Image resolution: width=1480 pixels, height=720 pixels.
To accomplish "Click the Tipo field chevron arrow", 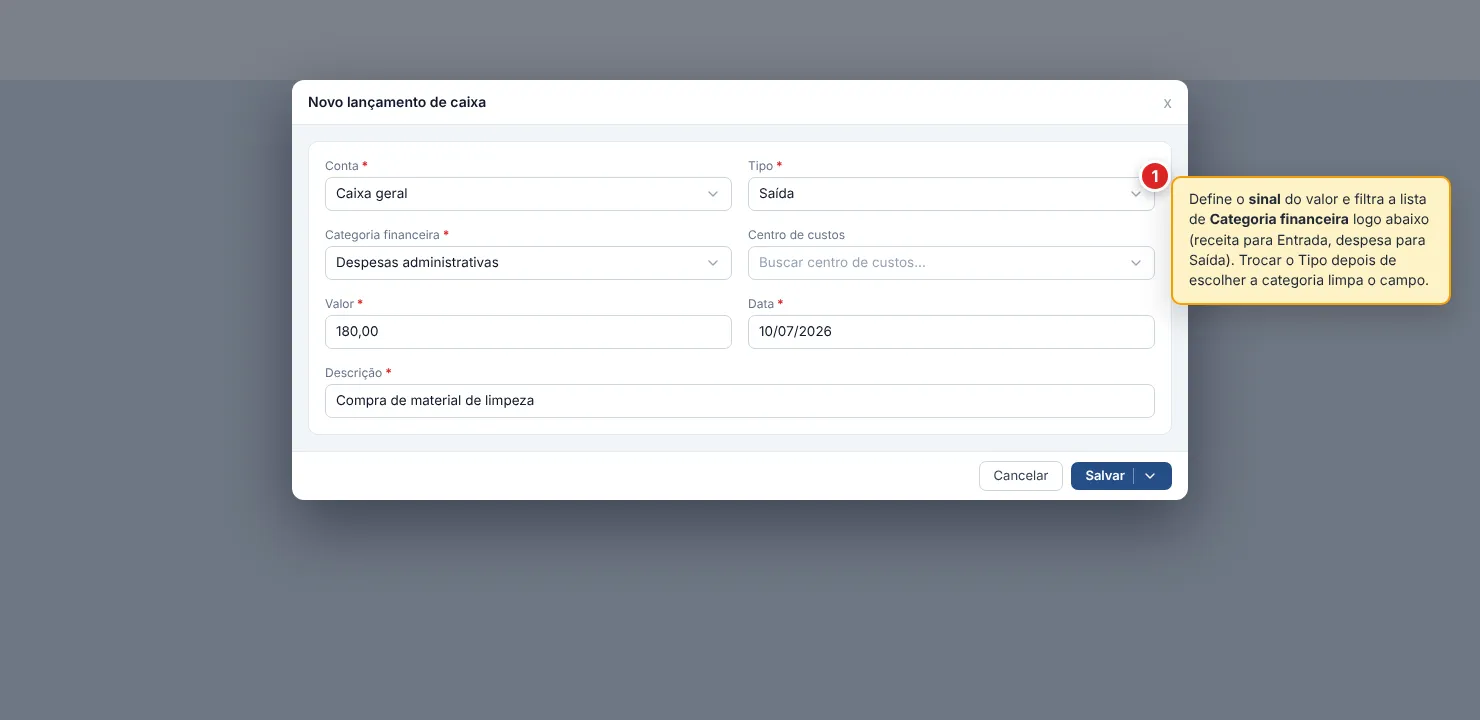I will pos(1136,194).
